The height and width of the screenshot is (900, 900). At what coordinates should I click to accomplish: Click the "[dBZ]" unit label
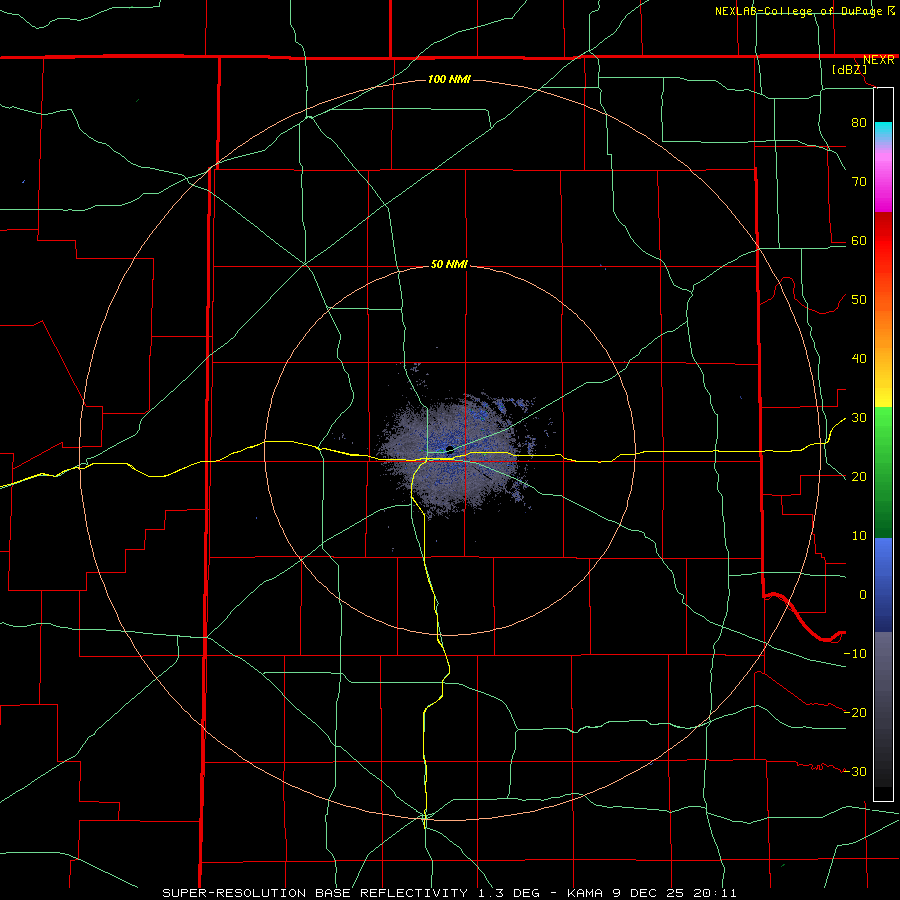pos(849,70)
